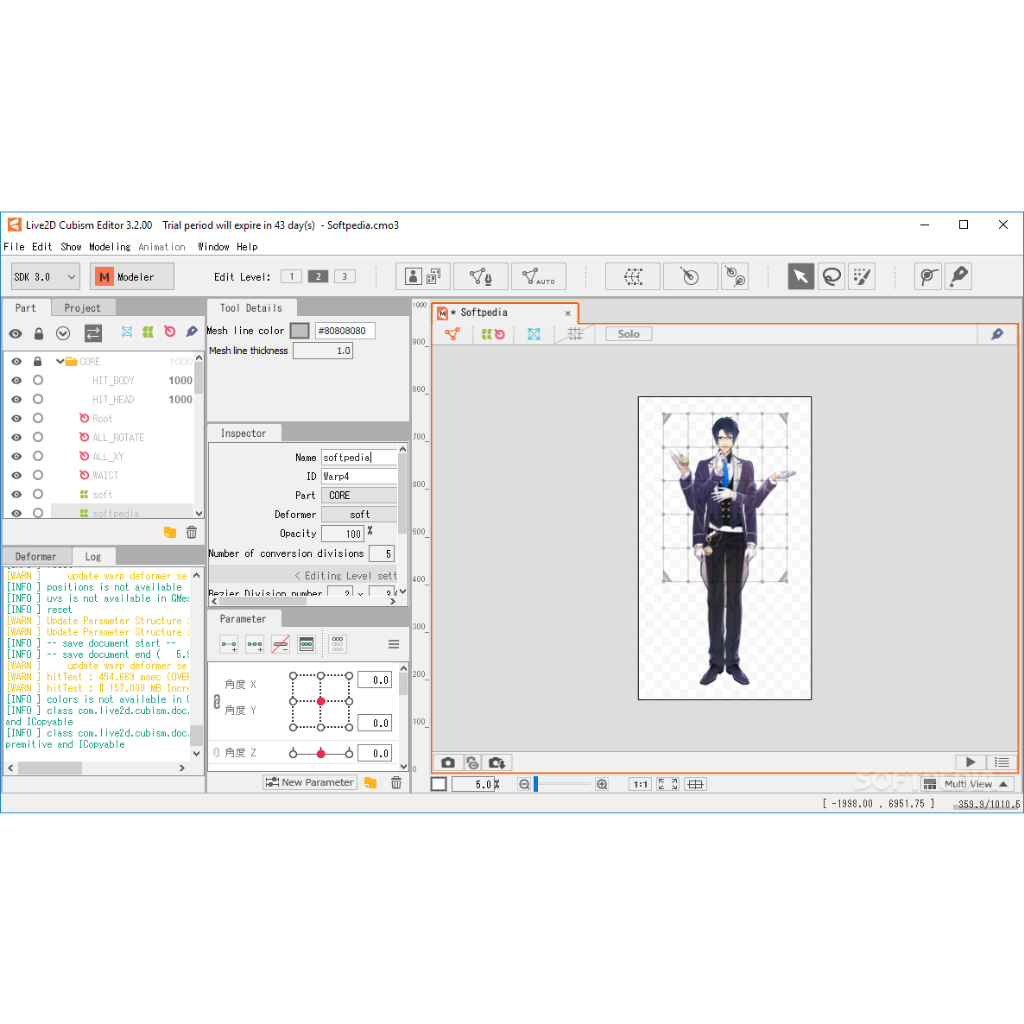This screenshot has height=1024, width=1024.
Task: Click the automatic mesh generator AUTO icon
Action: click(538, 277)
